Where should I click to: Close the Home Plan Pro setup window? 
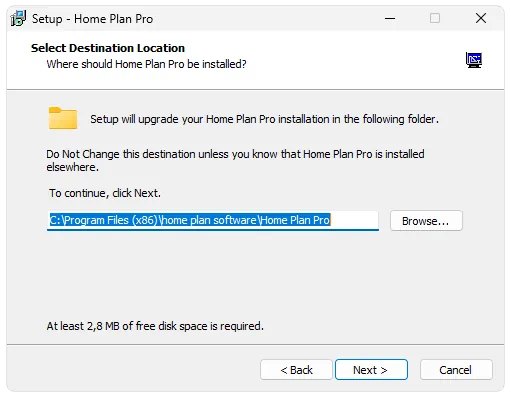pyautogui.click(x=481, y=18)
